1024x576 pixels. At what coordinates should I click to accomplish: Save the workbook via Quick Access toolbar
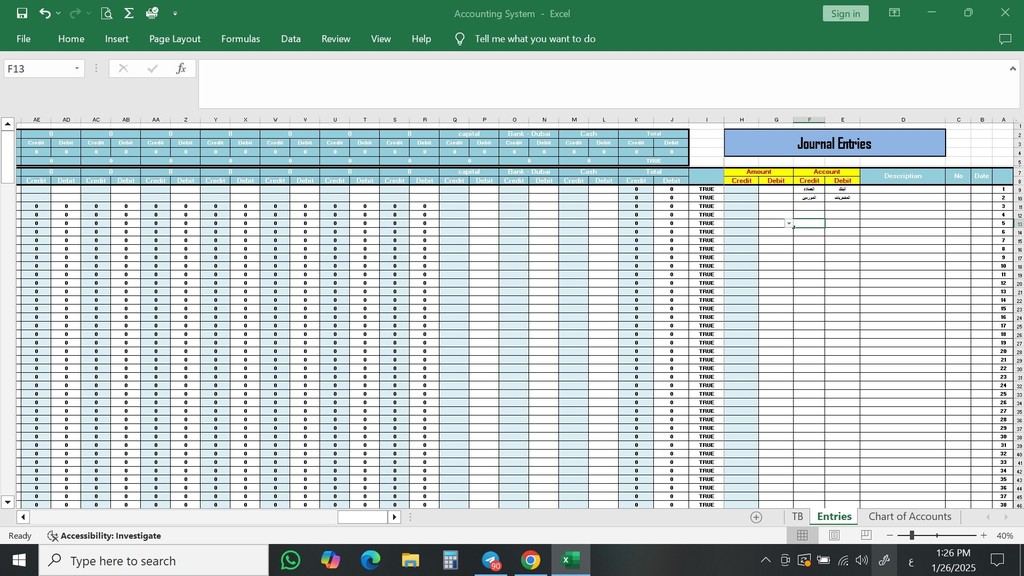(x=22, y=13)
